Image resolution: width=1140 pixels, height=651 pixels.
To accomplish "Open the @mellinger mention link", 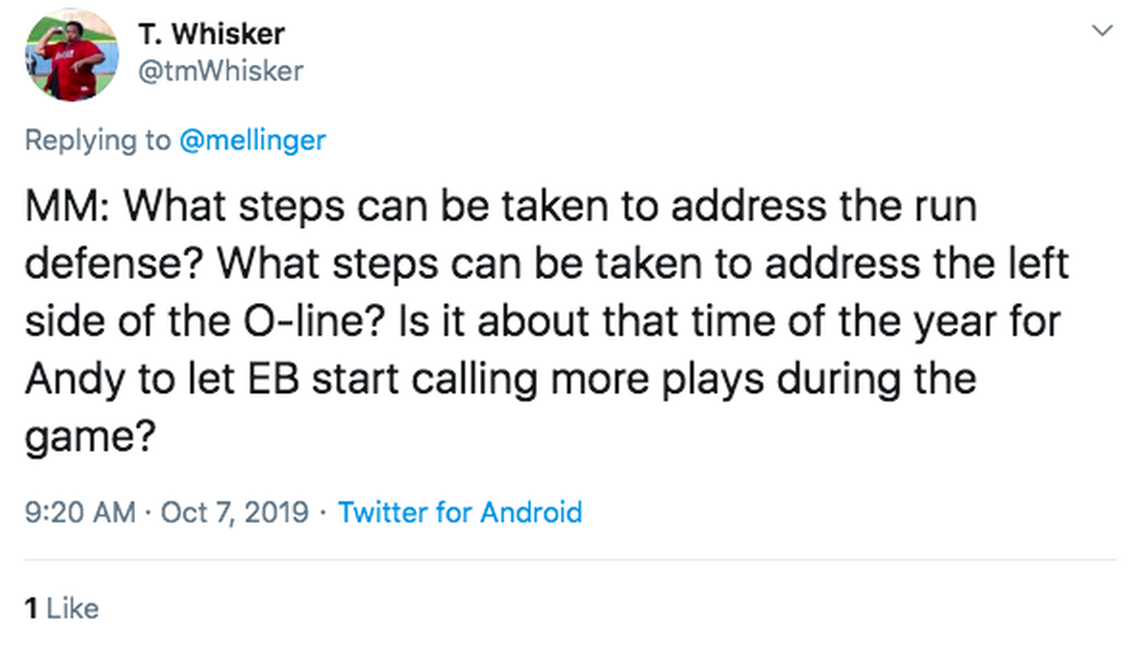I will click(252, 140).
